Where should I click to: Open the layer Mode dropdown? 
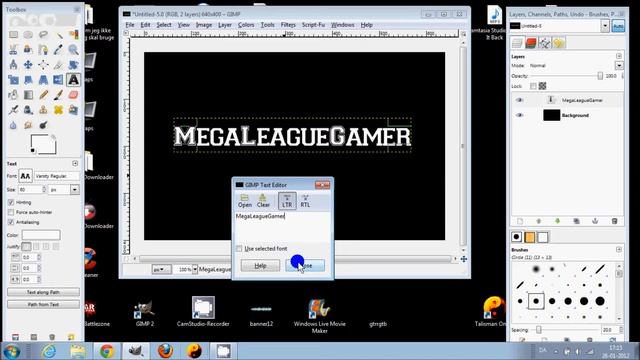pos(619,66)
